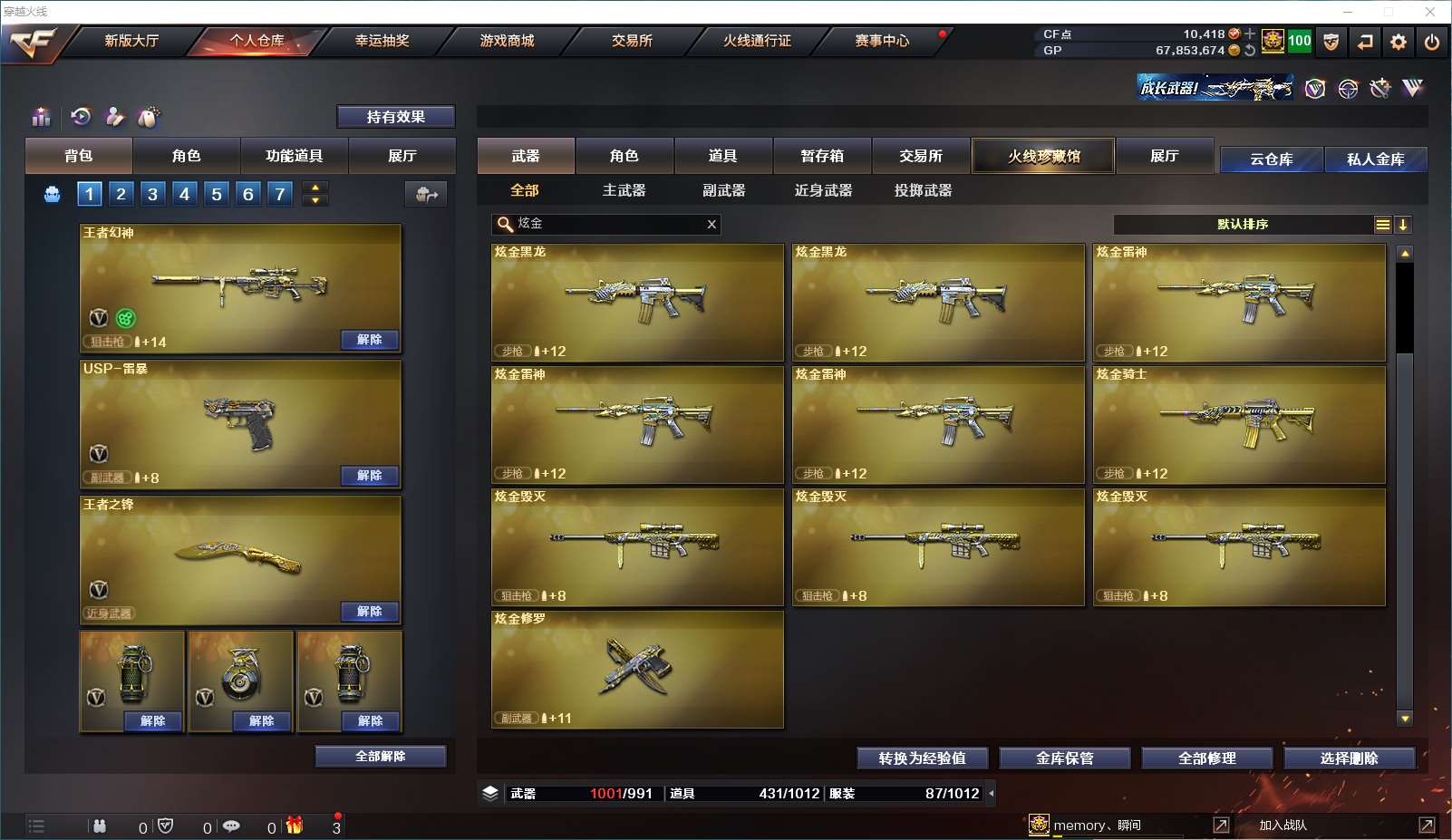Screen dimensions: 1452x840
Task: Click the search magnifier icon
Action: [505, 224]
